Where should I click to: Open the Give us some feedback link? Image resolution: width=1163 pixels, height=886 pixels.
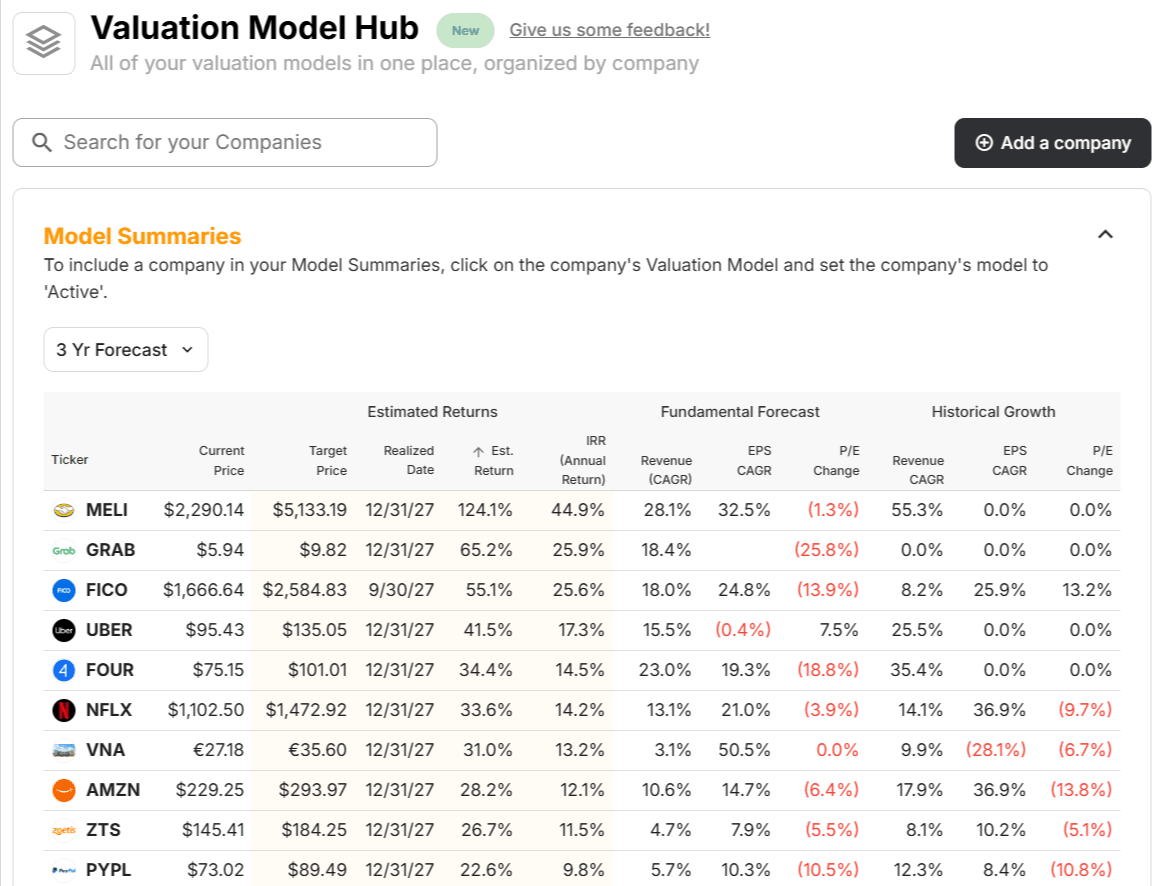pos(609,30)
